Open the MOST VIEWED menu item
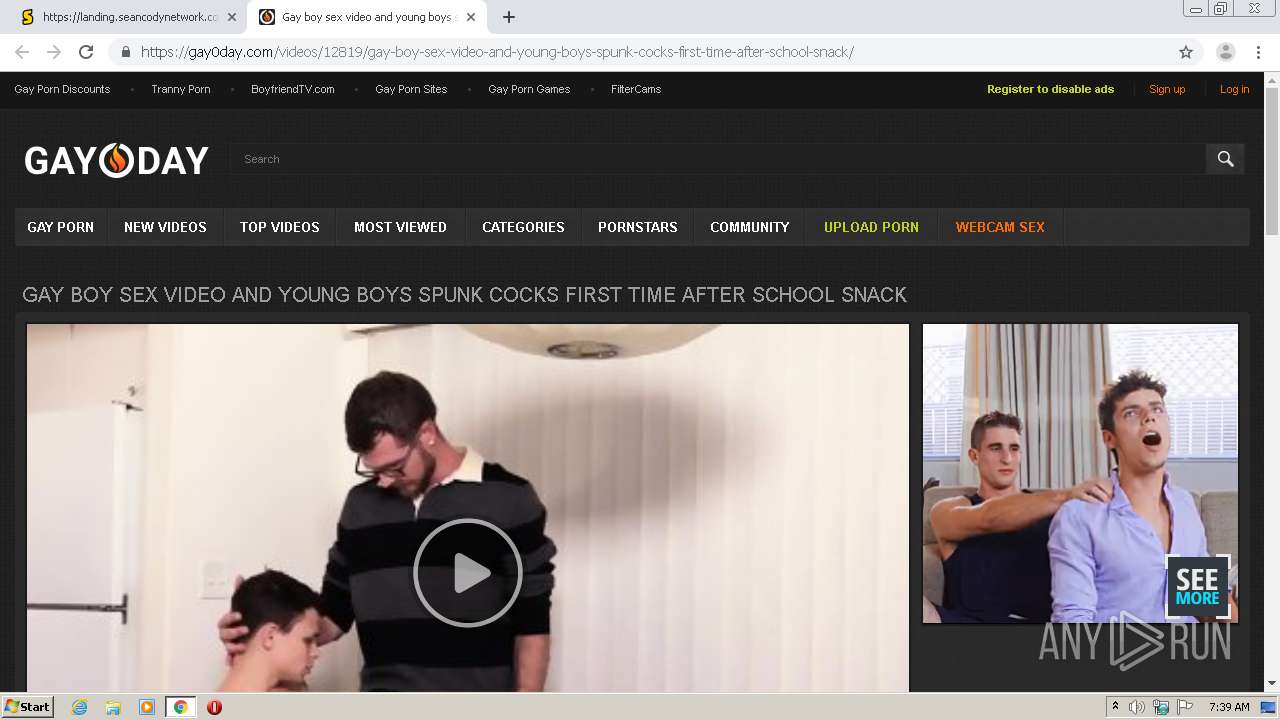 click(400, 227)
